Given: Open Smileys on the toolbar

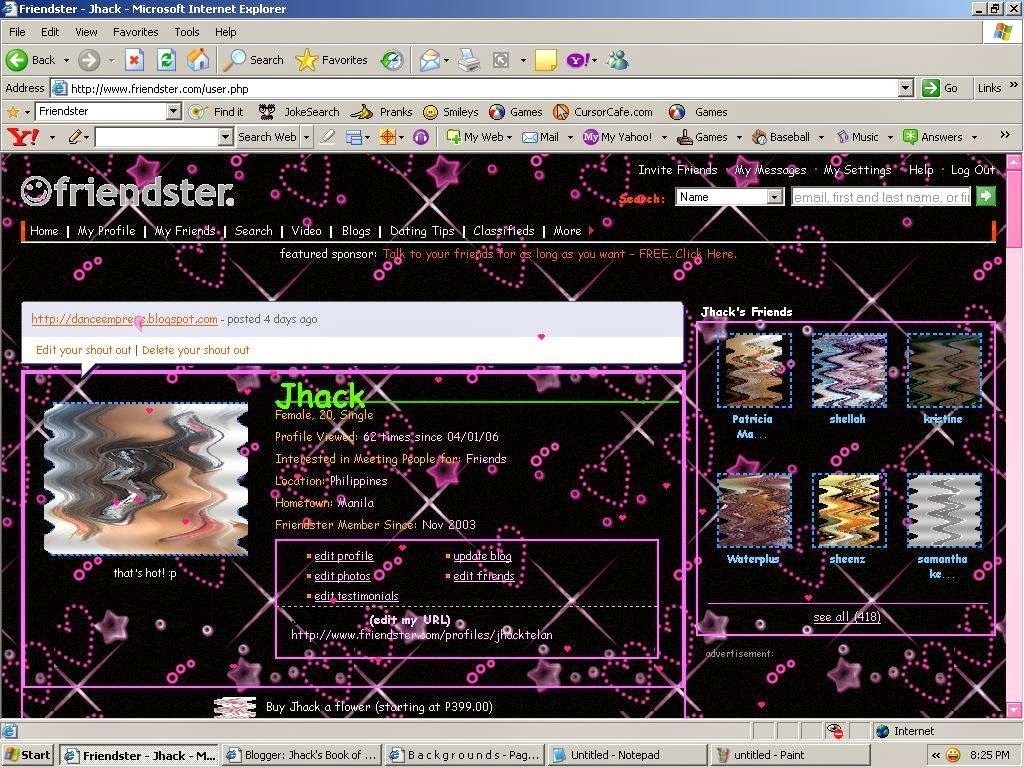Looking at the screenshot, I should [451, 112].
